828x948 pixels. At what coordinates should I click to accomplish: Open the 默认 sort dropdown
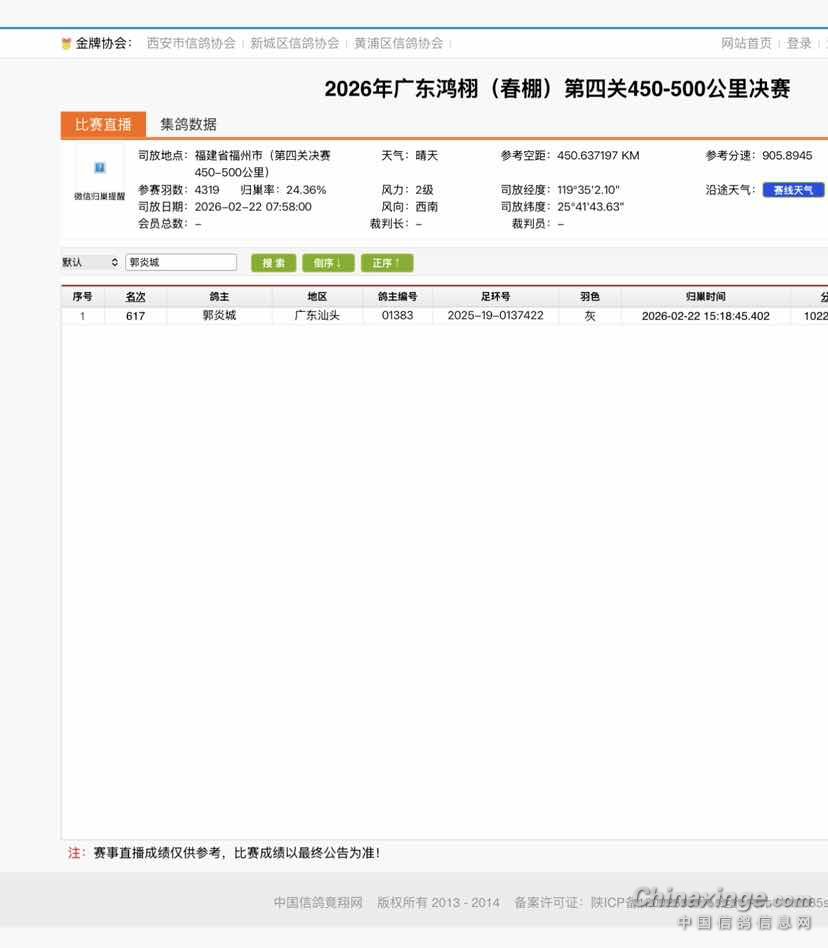90,262
